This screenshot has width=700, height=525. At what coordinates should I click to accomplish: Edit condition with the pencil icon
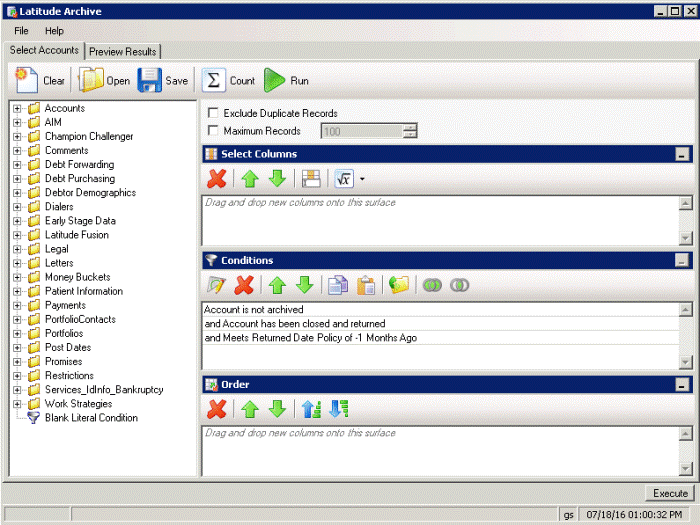pyautogui.click(x=217, y=285)
